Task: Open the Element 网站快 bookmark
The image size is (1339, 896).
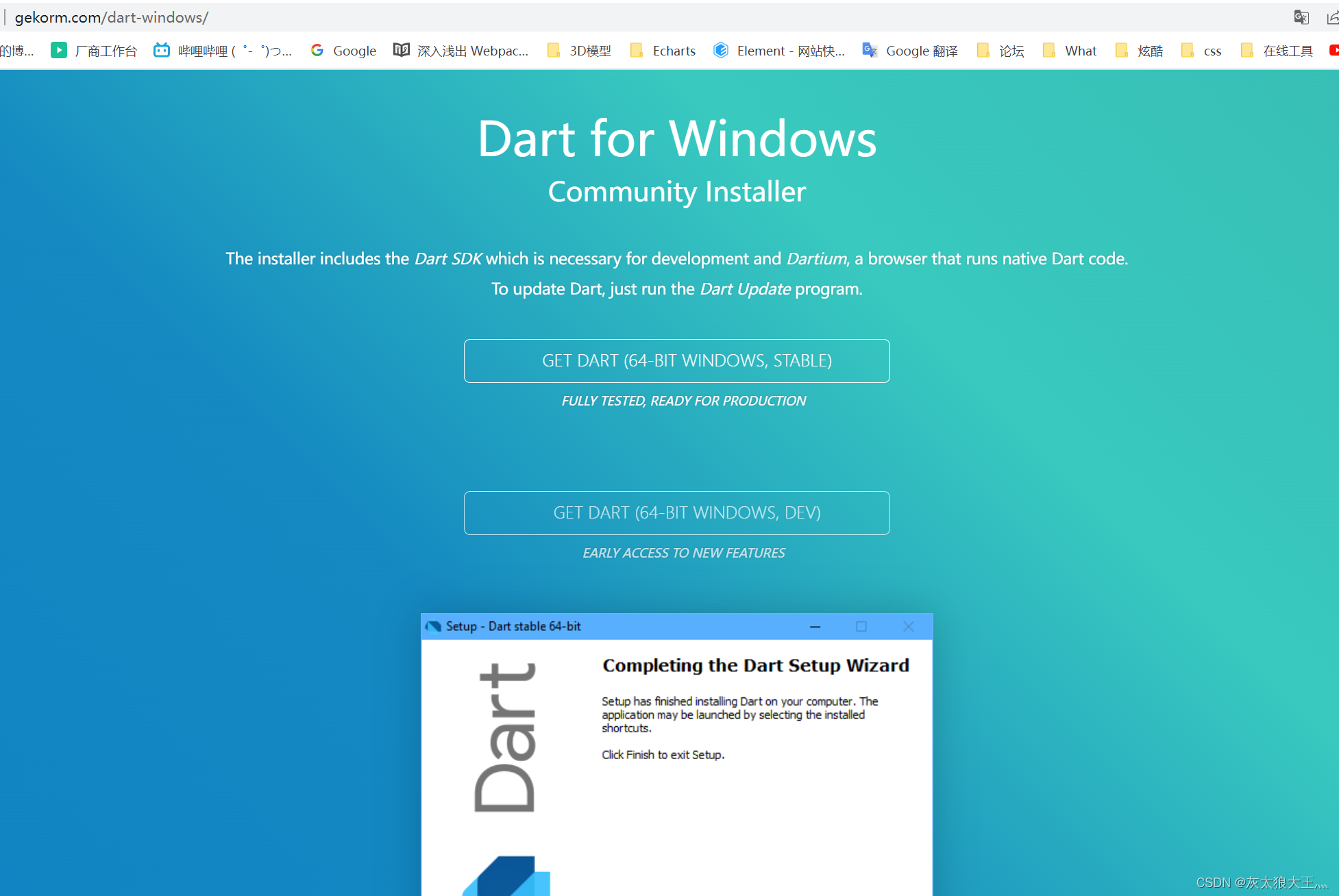Action: pos(779,51)
